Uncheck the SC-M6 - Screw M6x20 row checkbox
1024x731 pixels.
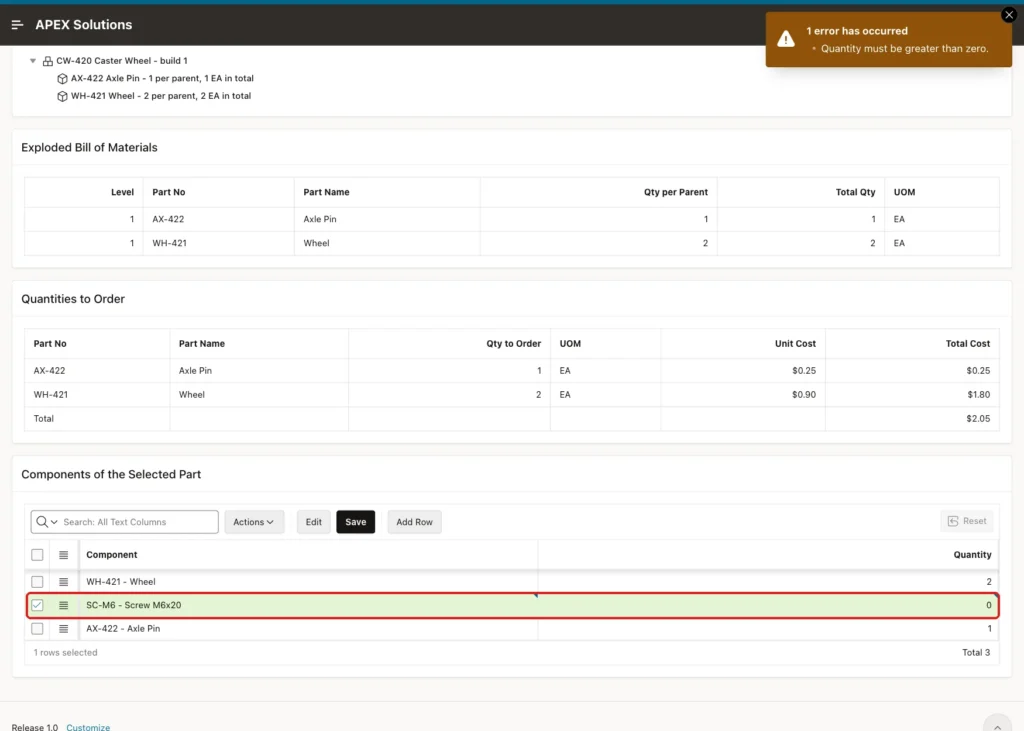pos(37,605)
